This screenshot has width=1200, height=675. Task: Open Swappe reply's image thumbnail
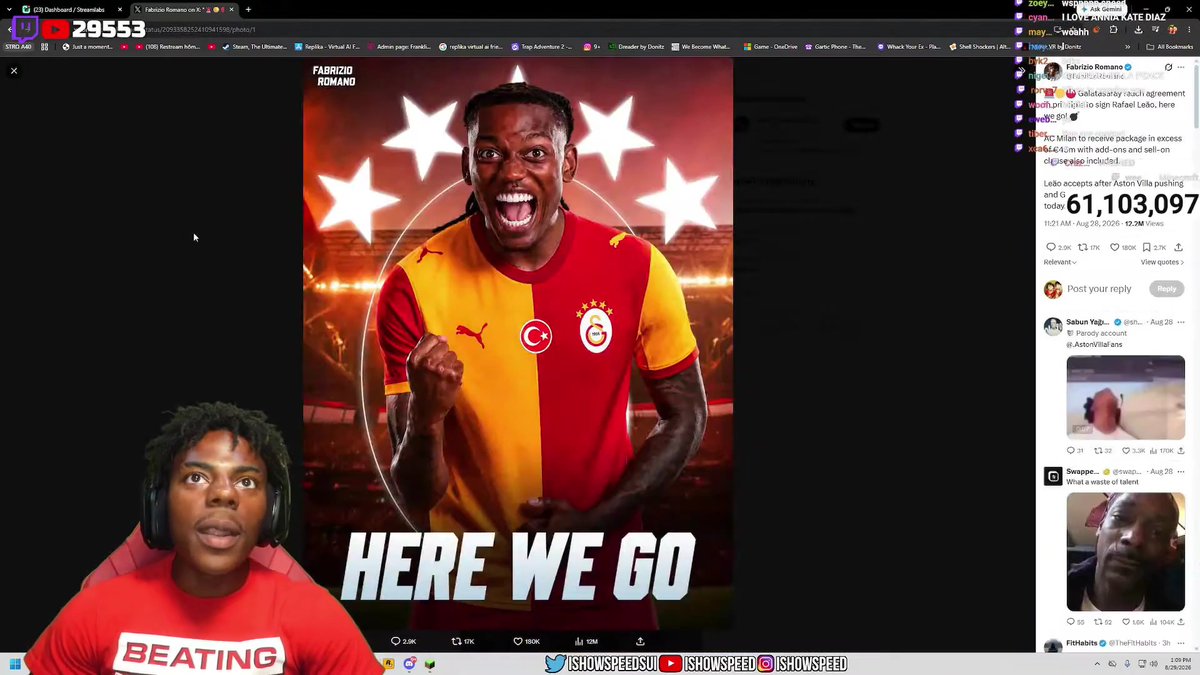coord(1125,551)
